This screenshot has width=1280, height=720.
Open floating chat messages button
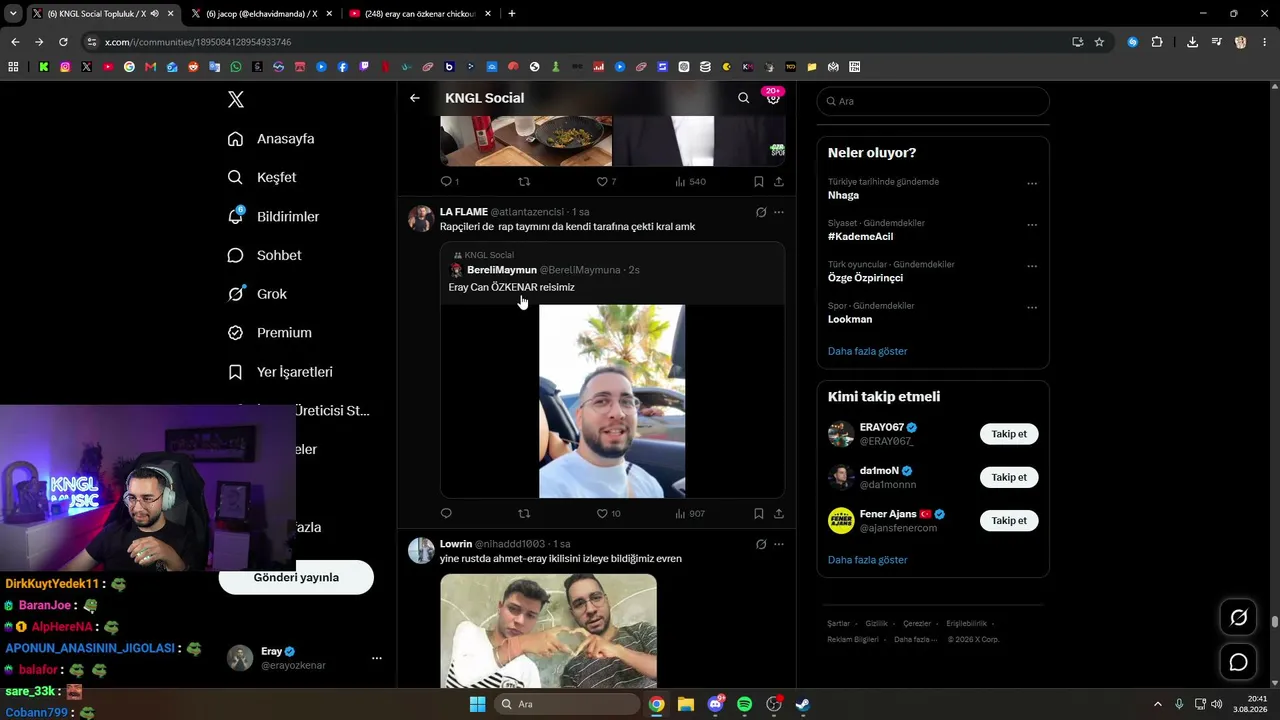point(1238,662)
